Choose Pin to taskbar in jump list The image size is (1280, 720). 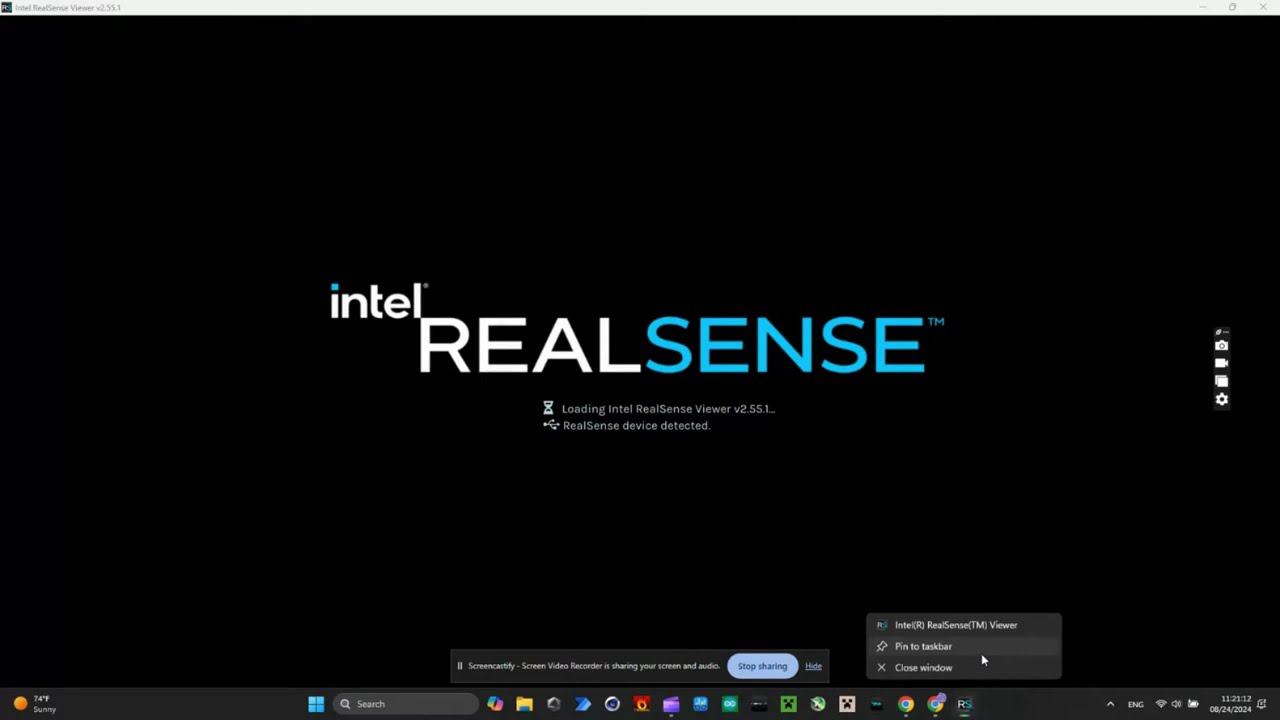964,646
